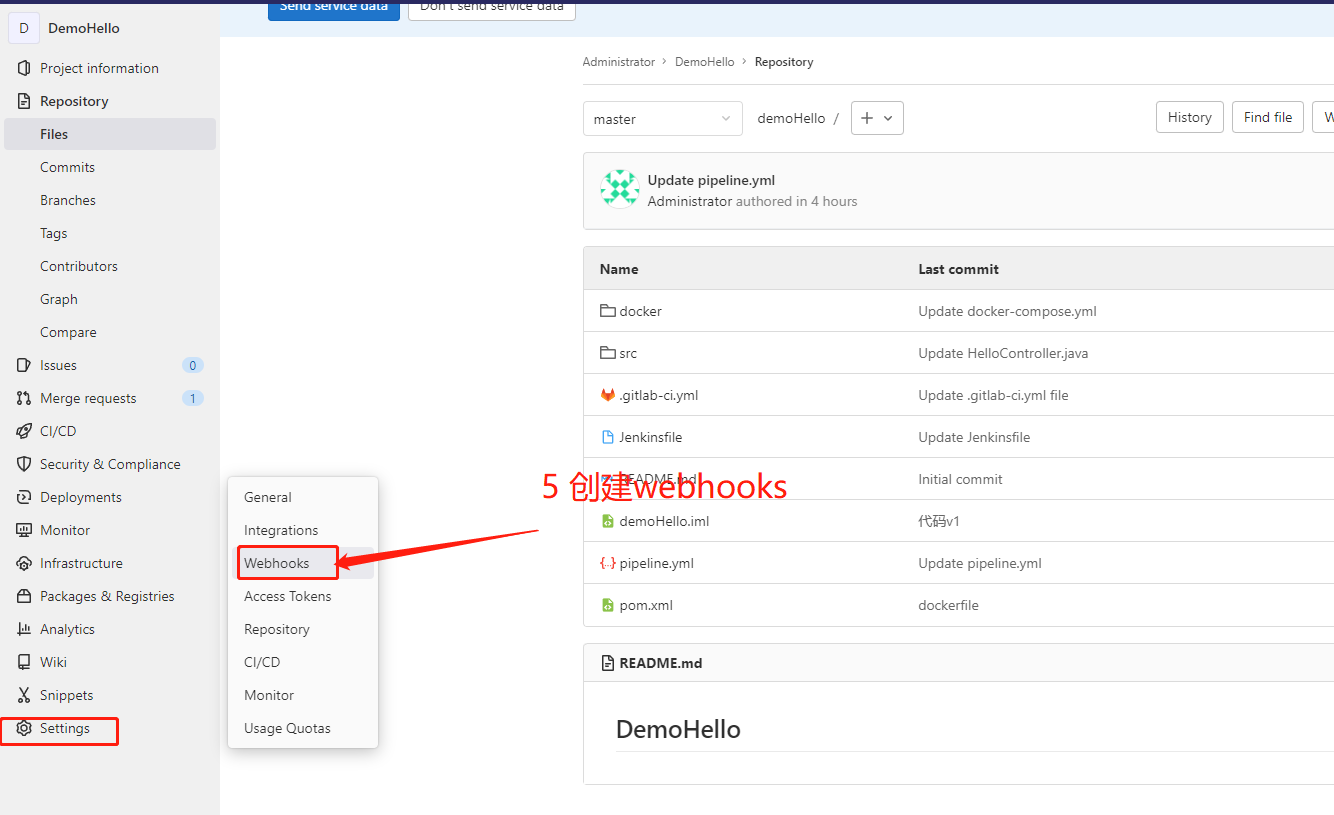Viewport: 1334px width, 815px height.
Task: Click the Jenkinsfile document icon
Action: (607, 437)
